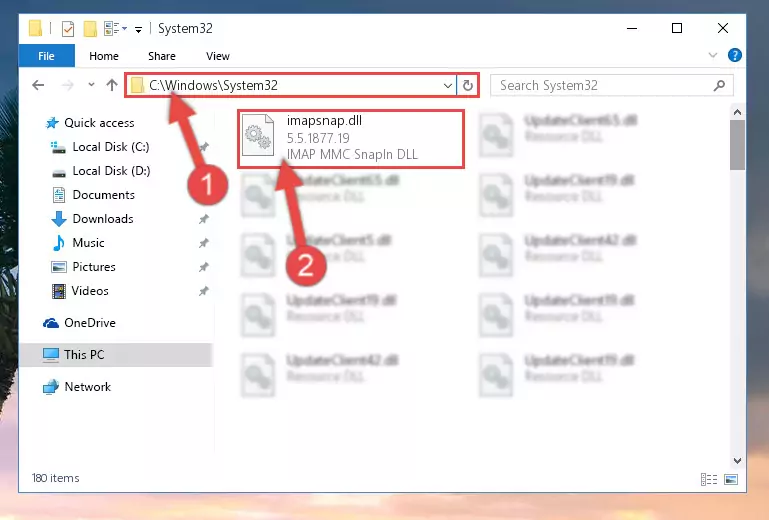The width and height of the screenshot is (769, 520).
Task: Switch to Details view icon in status bar
Action: pos(709,479)
